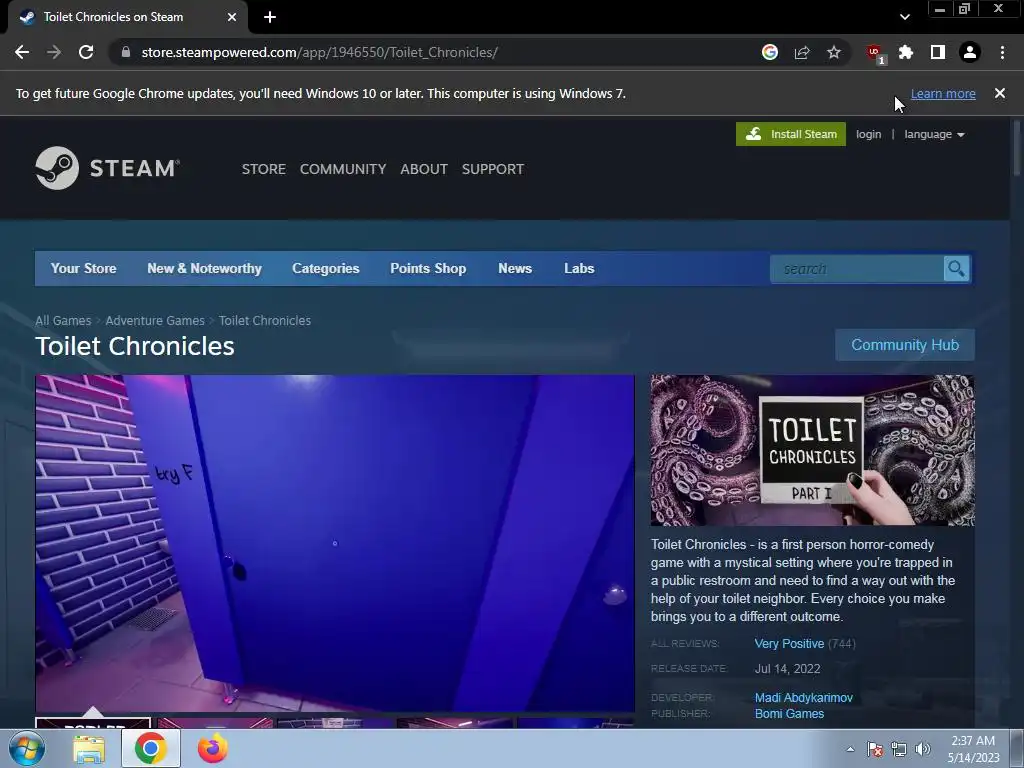Click the main game video preview
This screenshot has height=768, width=1024.
click(x=335, y=543)
